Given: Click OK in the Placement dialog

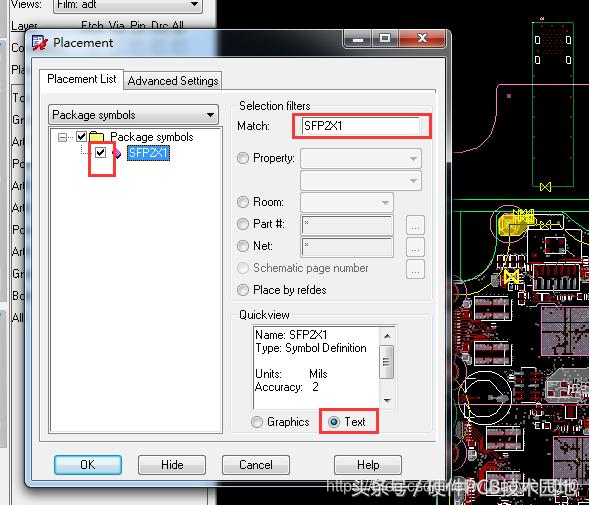Looking at the screenshot, I should coord(88,465).
